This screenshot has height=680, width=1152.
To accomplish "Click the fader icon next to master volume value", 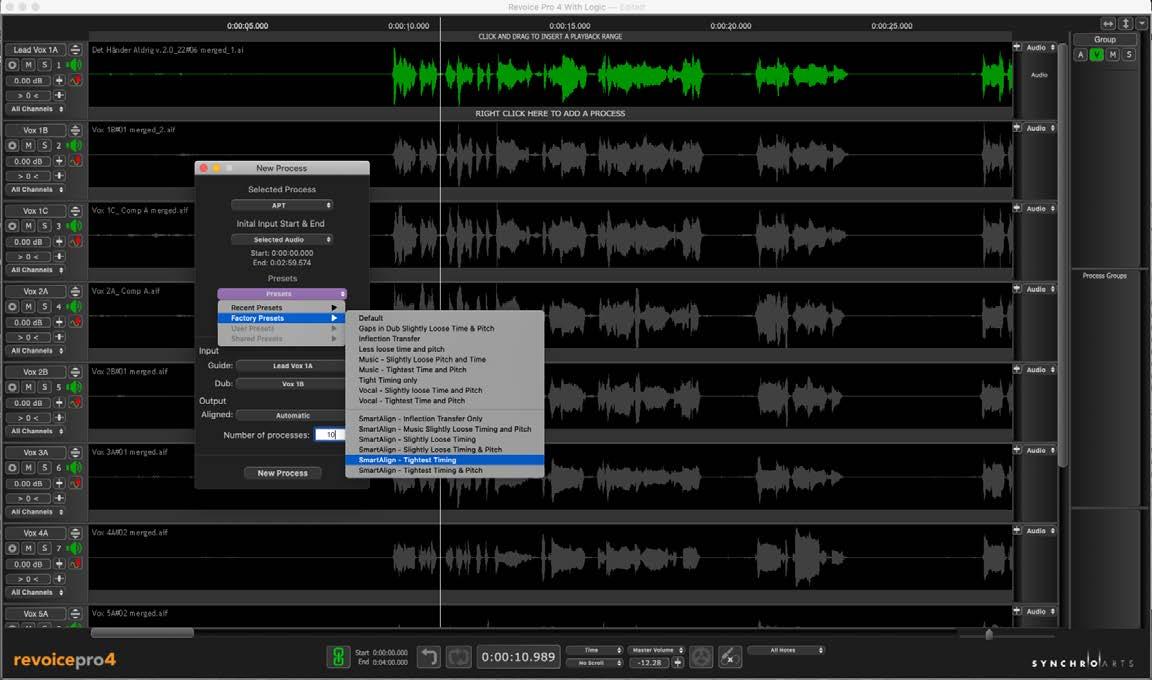I will [678, 662].
